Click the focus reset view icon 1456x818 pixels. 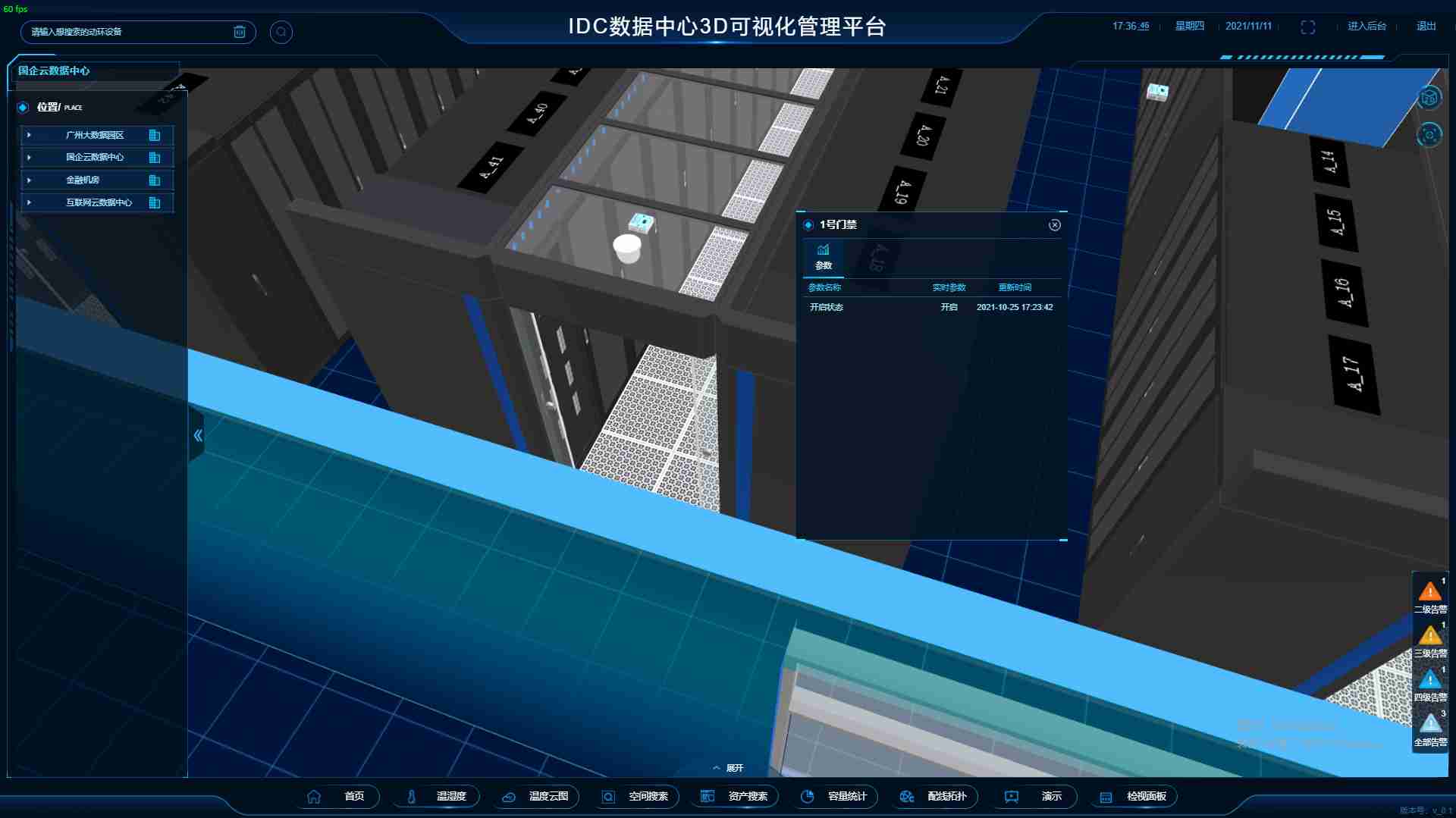pyautogui.click(x=1429, y=135)
